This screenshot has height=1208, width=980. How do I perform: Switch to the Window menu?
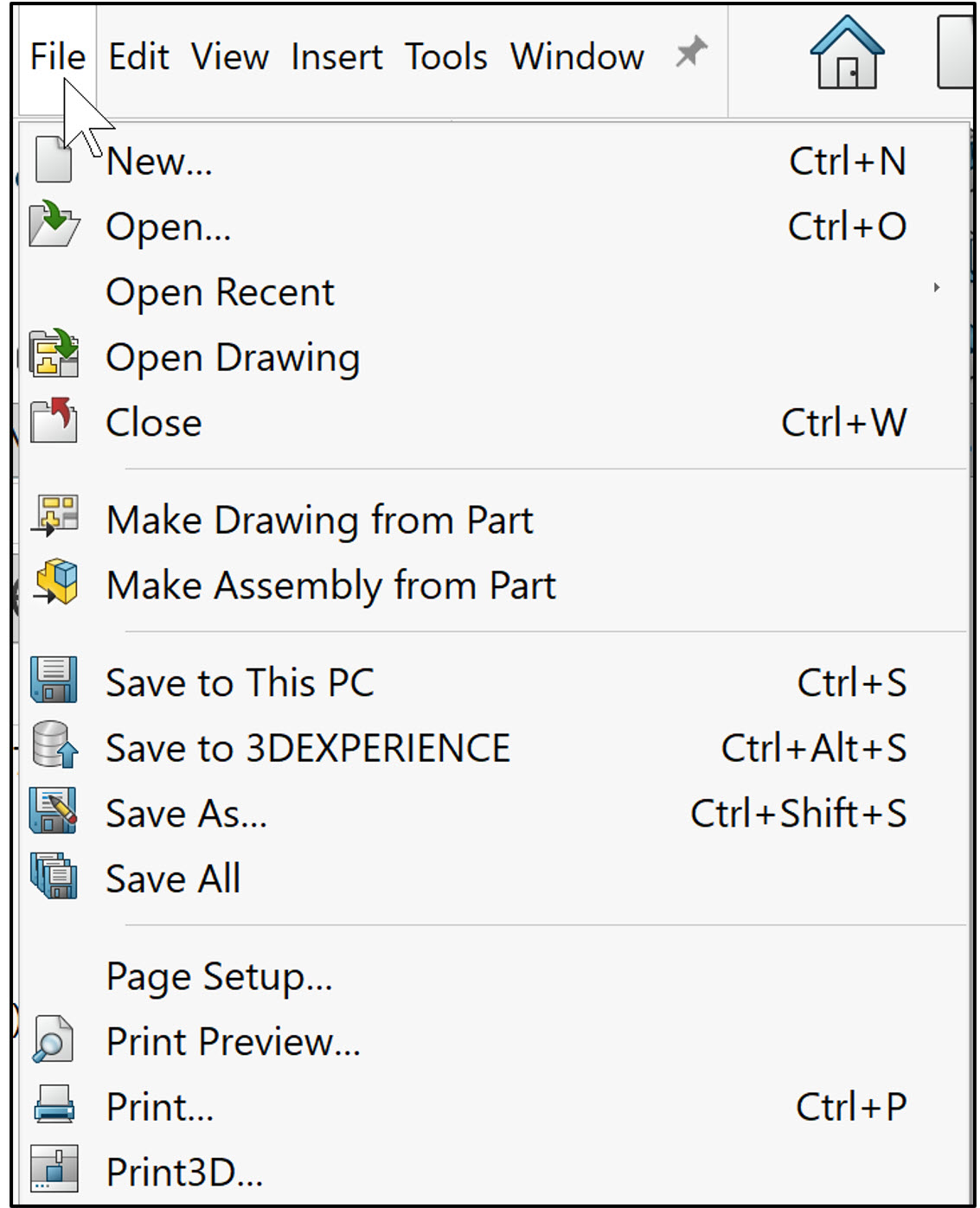[577, 55]
